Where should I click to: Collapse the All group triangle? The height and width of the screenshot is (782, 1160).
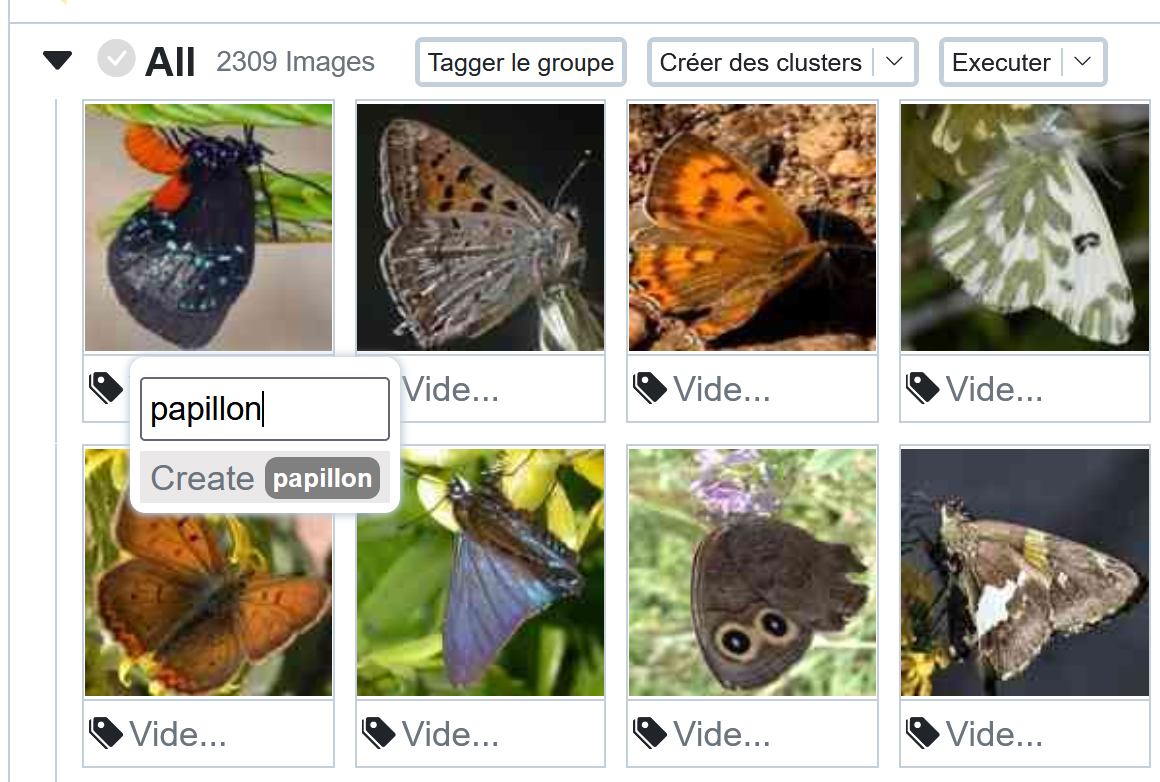pos(58,60)
